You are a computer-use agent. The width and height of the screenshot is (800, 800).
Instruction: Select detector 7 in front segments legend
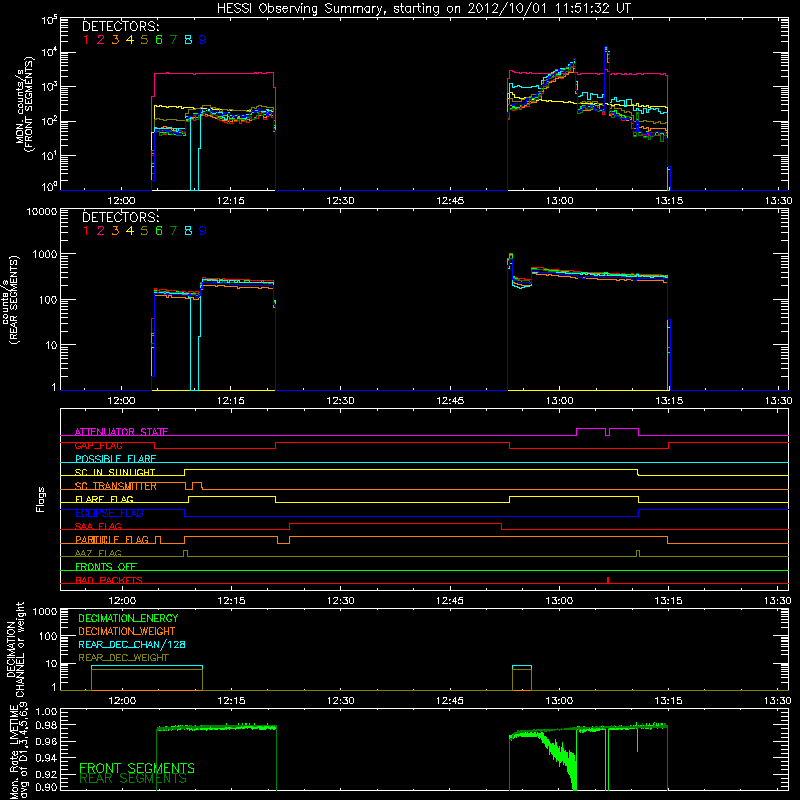click(173, 40)
